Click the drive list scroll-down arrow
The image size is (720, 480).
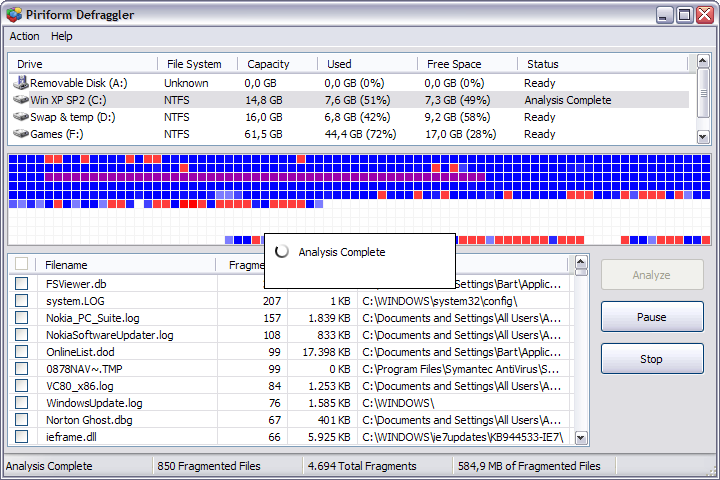[x=703, y=137]
